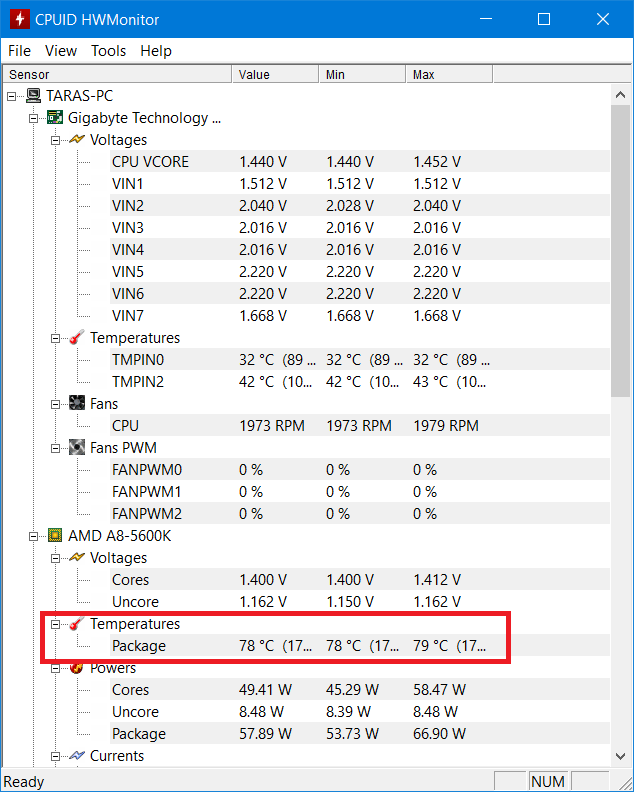Click the AMD Voltages lightning icon
The height and width of the screenshot is (792, 634).
pyautogui.click(x=77, y=557)
